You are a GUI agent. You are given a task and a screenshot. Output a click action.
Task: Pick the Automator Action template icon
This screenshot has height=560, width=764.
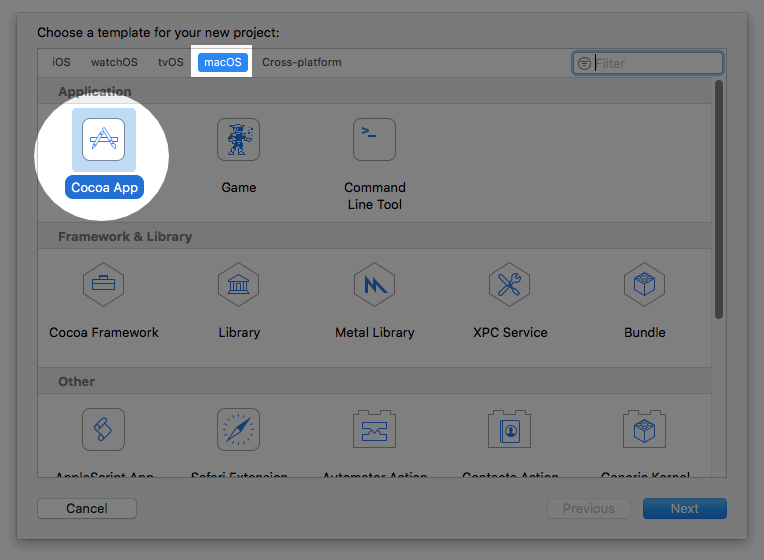(x=374, y=430)
